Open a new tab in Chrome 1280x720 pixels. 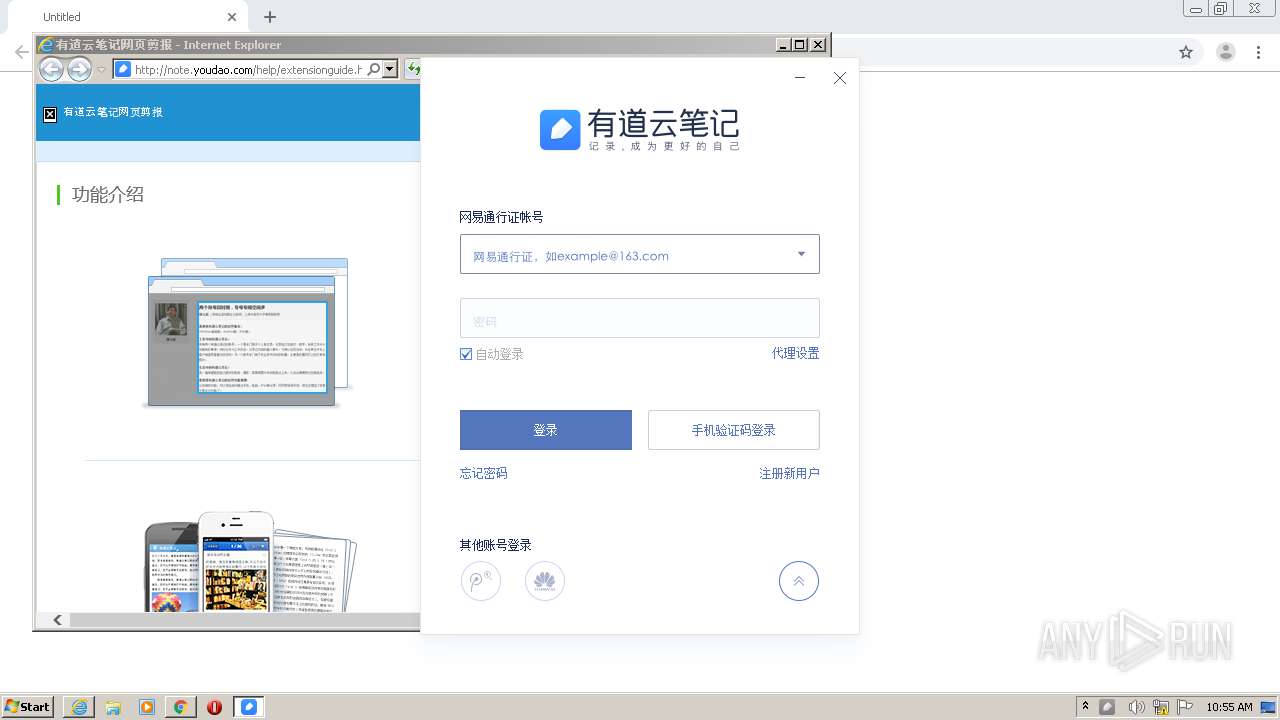270,17
